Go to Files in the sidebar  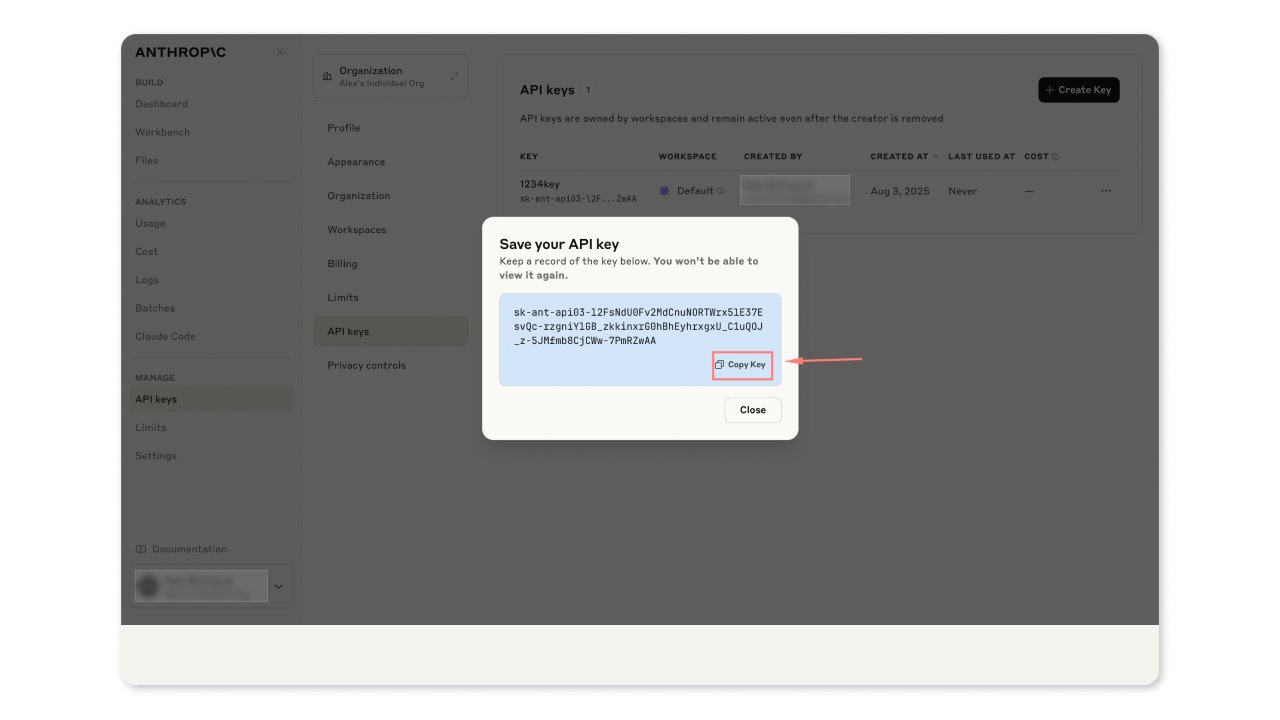point(147,160)
